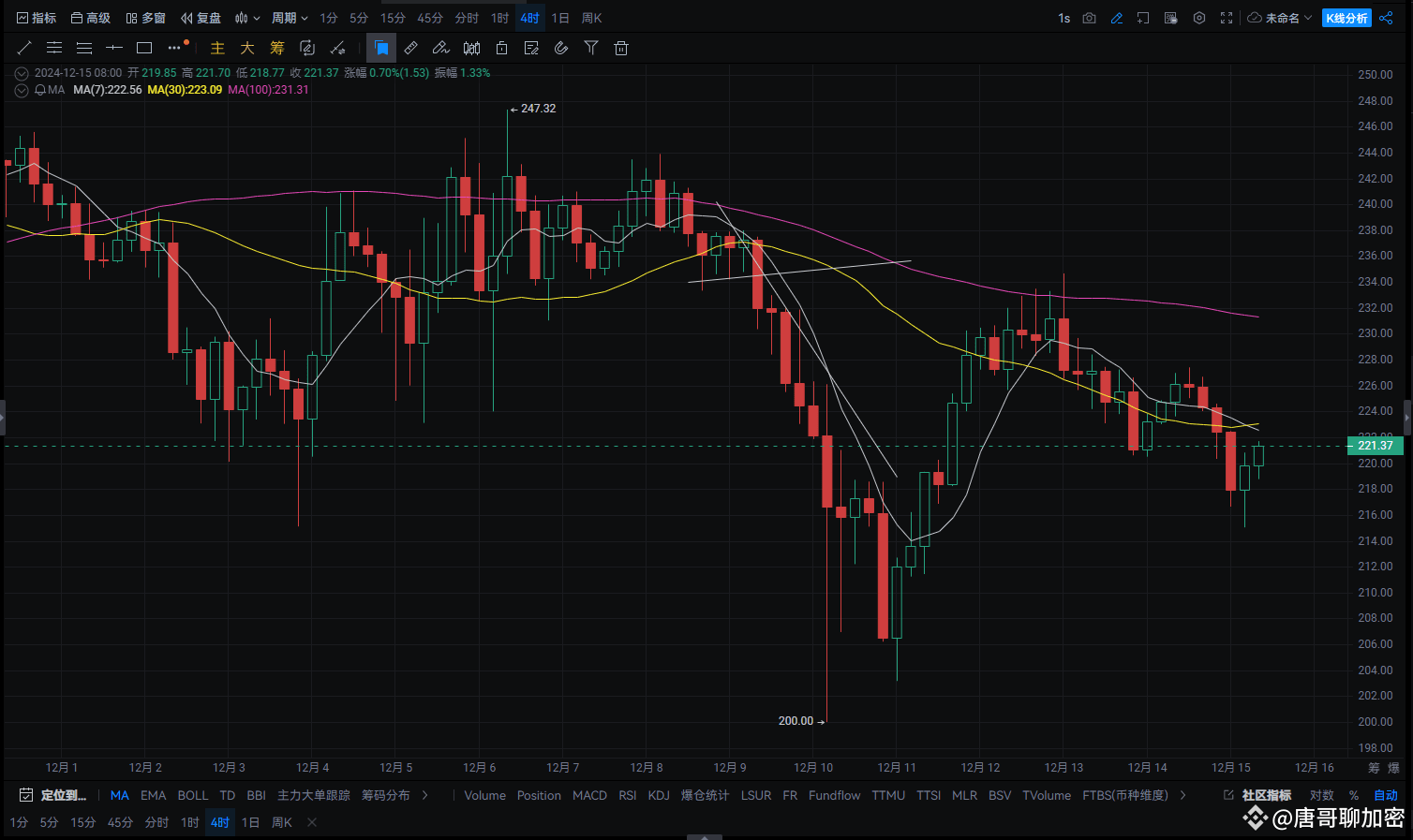Click the 主 main-force indicator icon

[217, 48]
